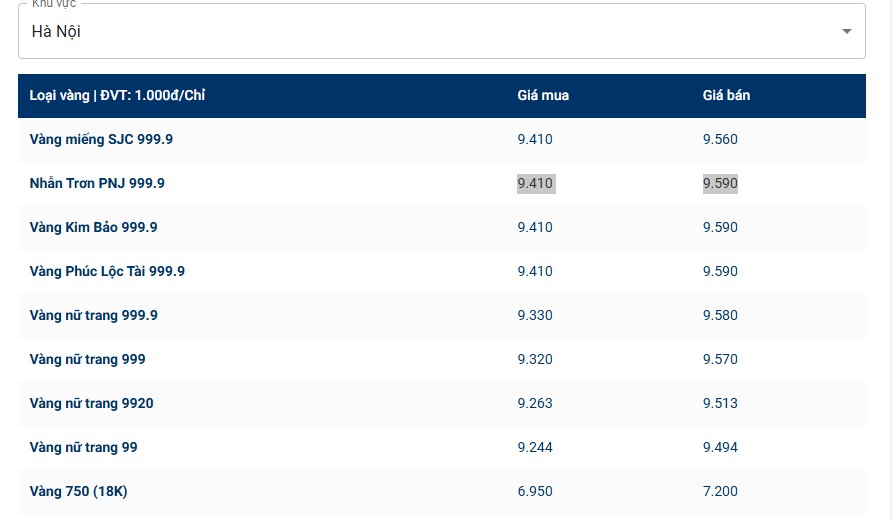Select the Vàng miếng SJC 999.9 row
Viewport: 892px width, 520px height.
101,139
